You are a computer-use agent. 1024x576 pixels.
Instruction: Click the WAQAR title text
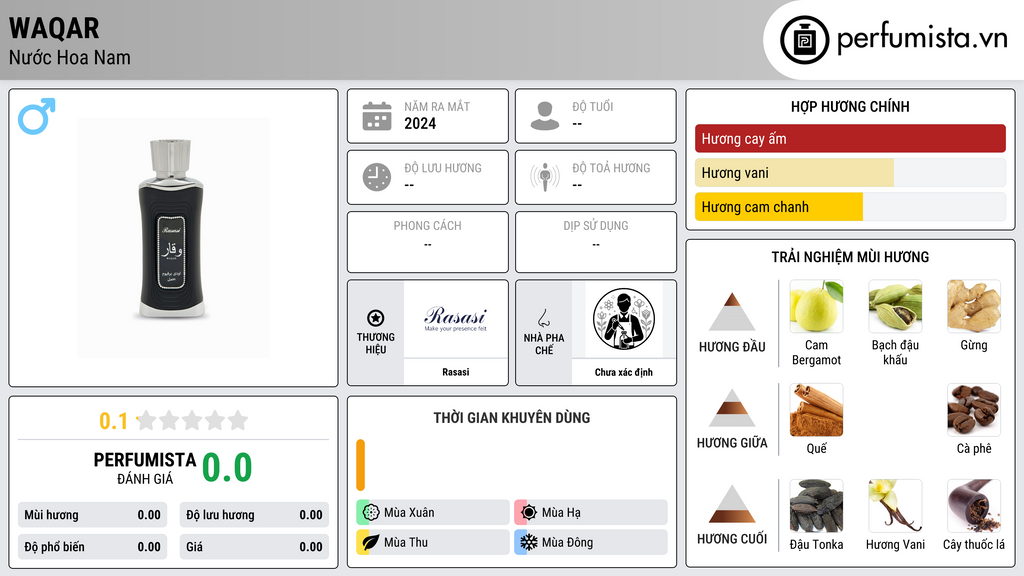(x=54, y=28)
